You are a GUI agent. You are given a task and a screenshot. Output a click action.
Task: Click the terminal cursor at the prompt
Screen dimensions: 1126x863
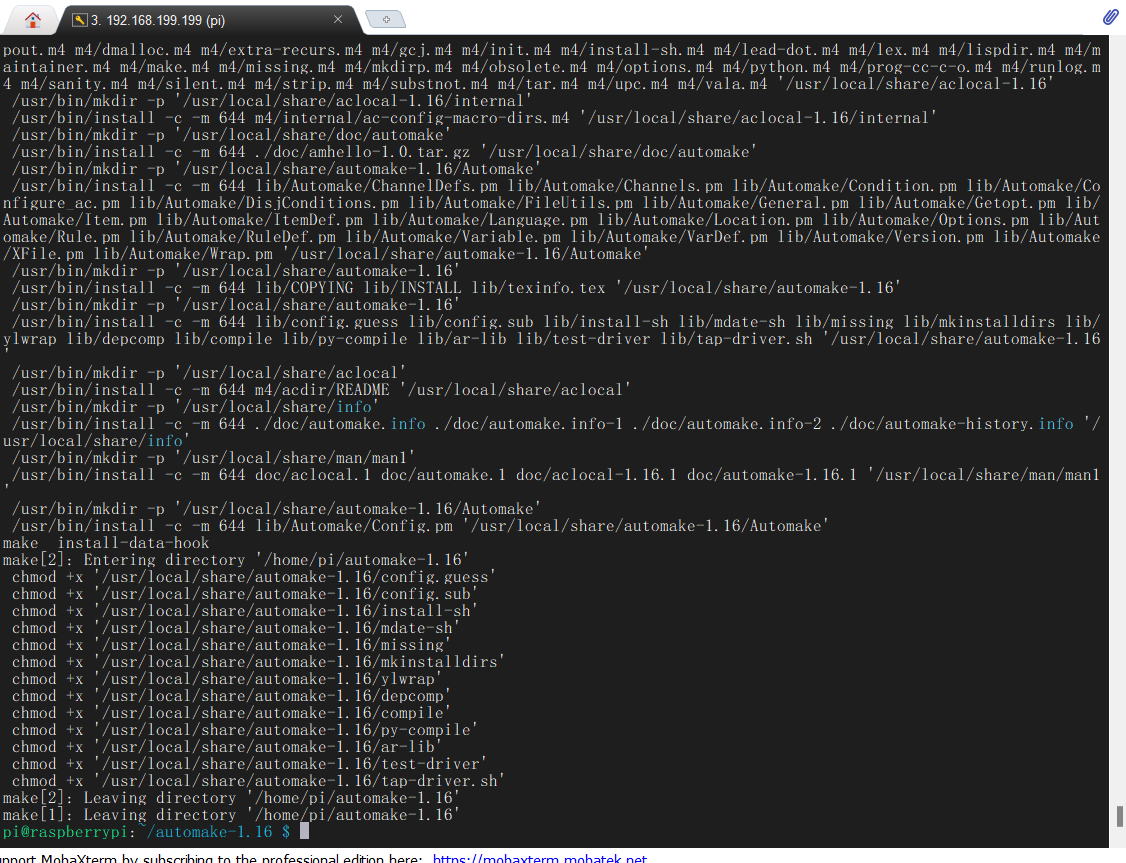pos(304,831)
